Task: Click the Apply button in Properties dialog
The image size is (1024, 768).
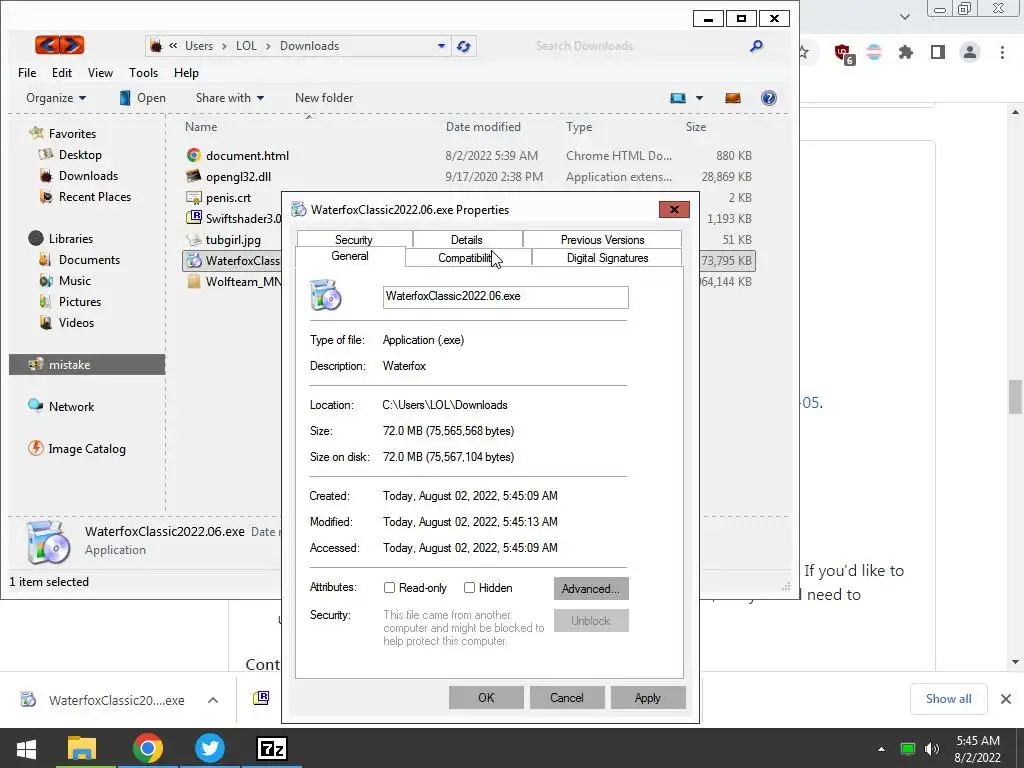Action: pyautogui.click(x=648, y=697)
